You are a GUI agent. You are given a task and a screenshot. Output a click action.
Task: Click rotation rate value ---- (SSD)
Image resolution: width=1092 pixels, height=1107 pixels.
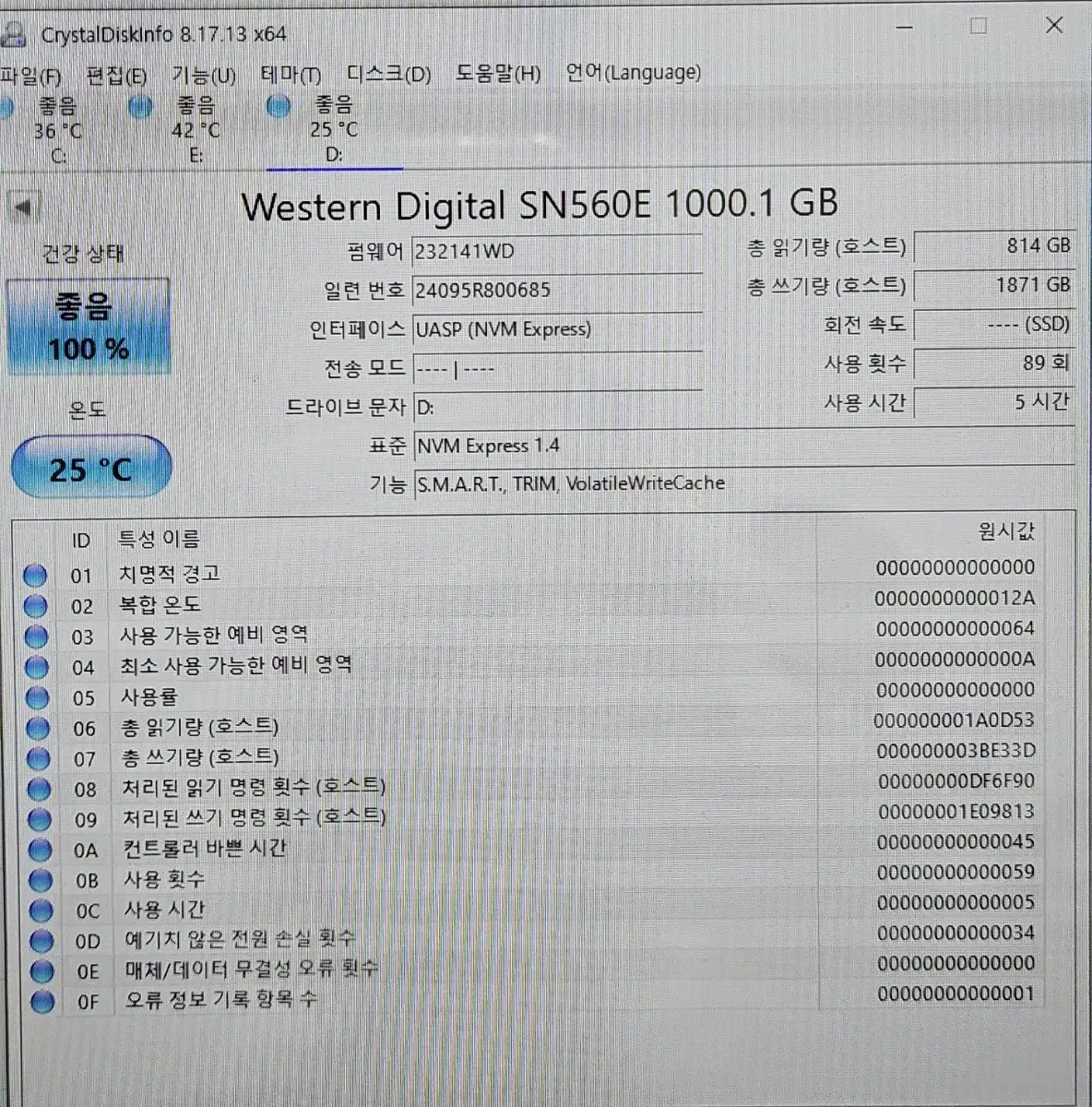point(994,325)
